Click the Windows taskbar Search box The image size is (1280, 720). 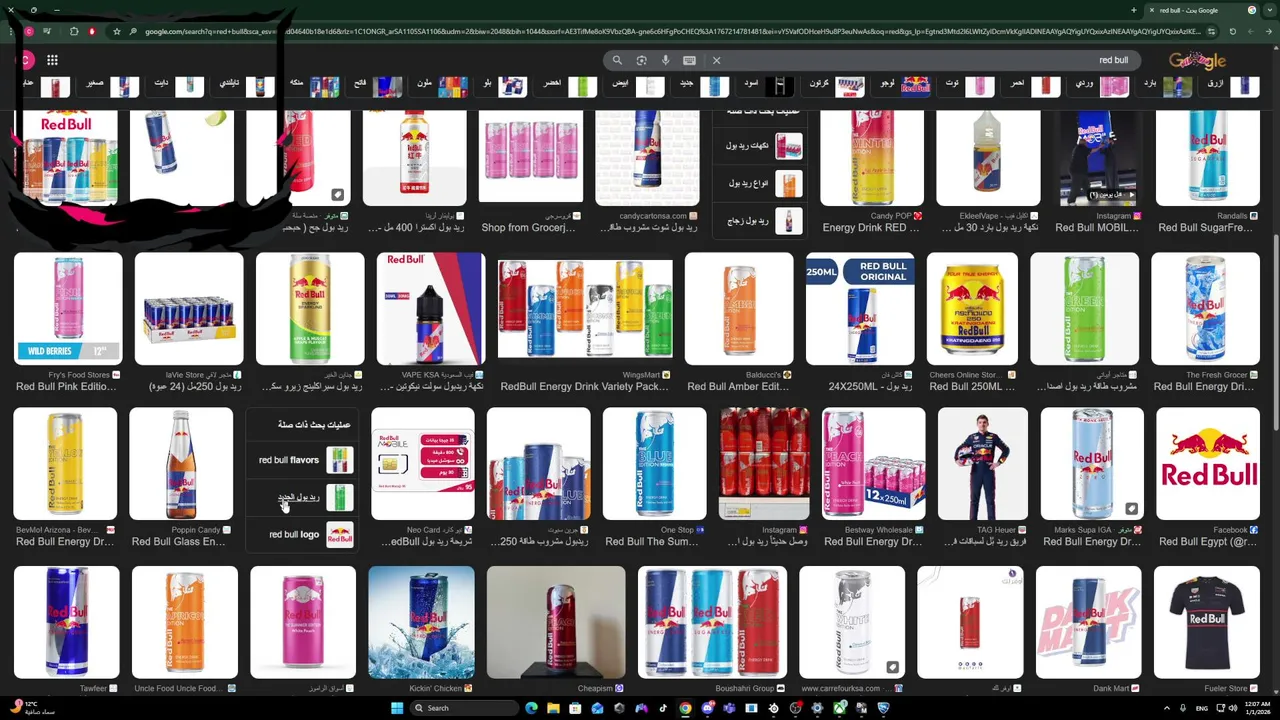(x=466, y=708)
